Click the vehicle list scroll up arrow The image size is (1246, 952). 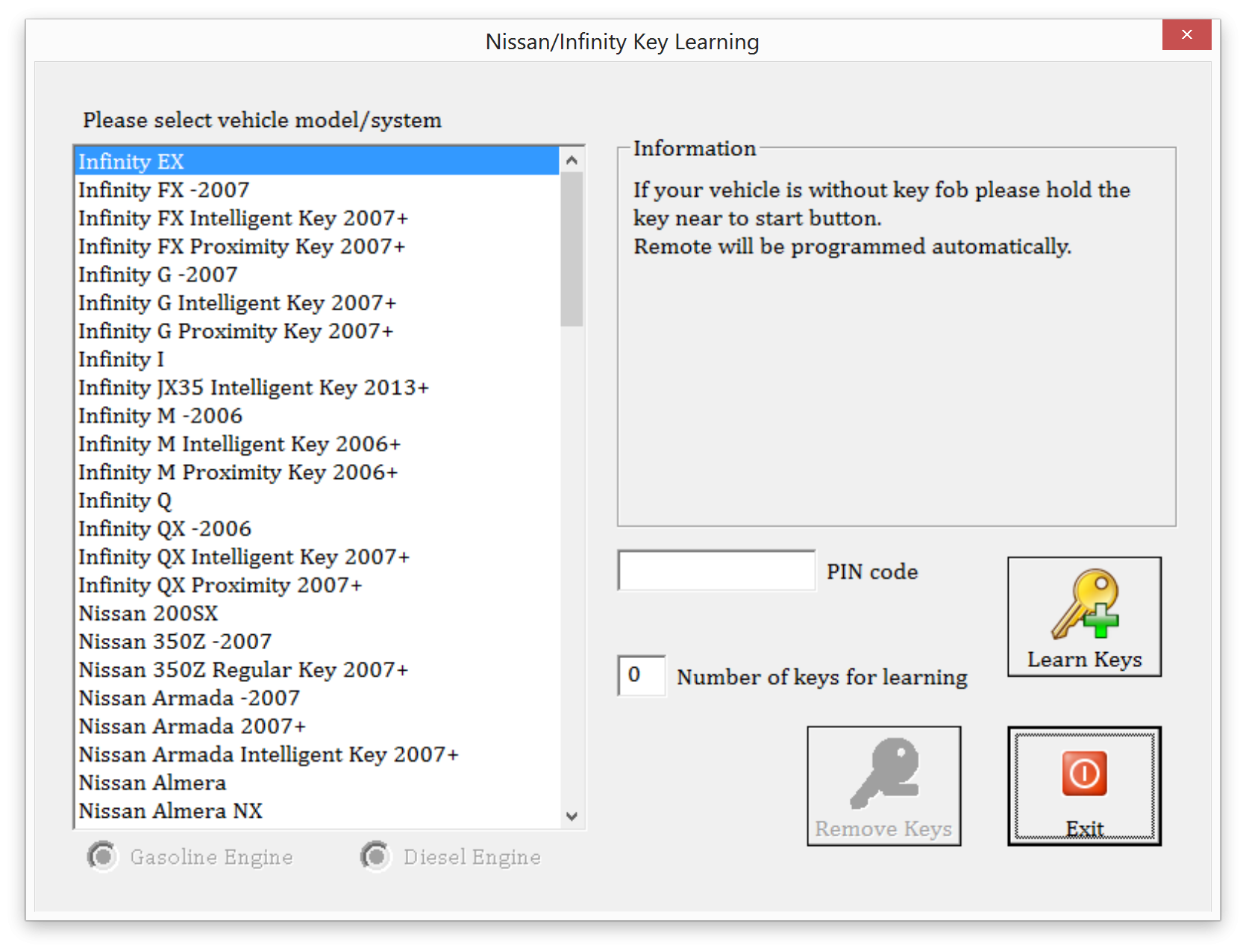[x=572, y=160]
